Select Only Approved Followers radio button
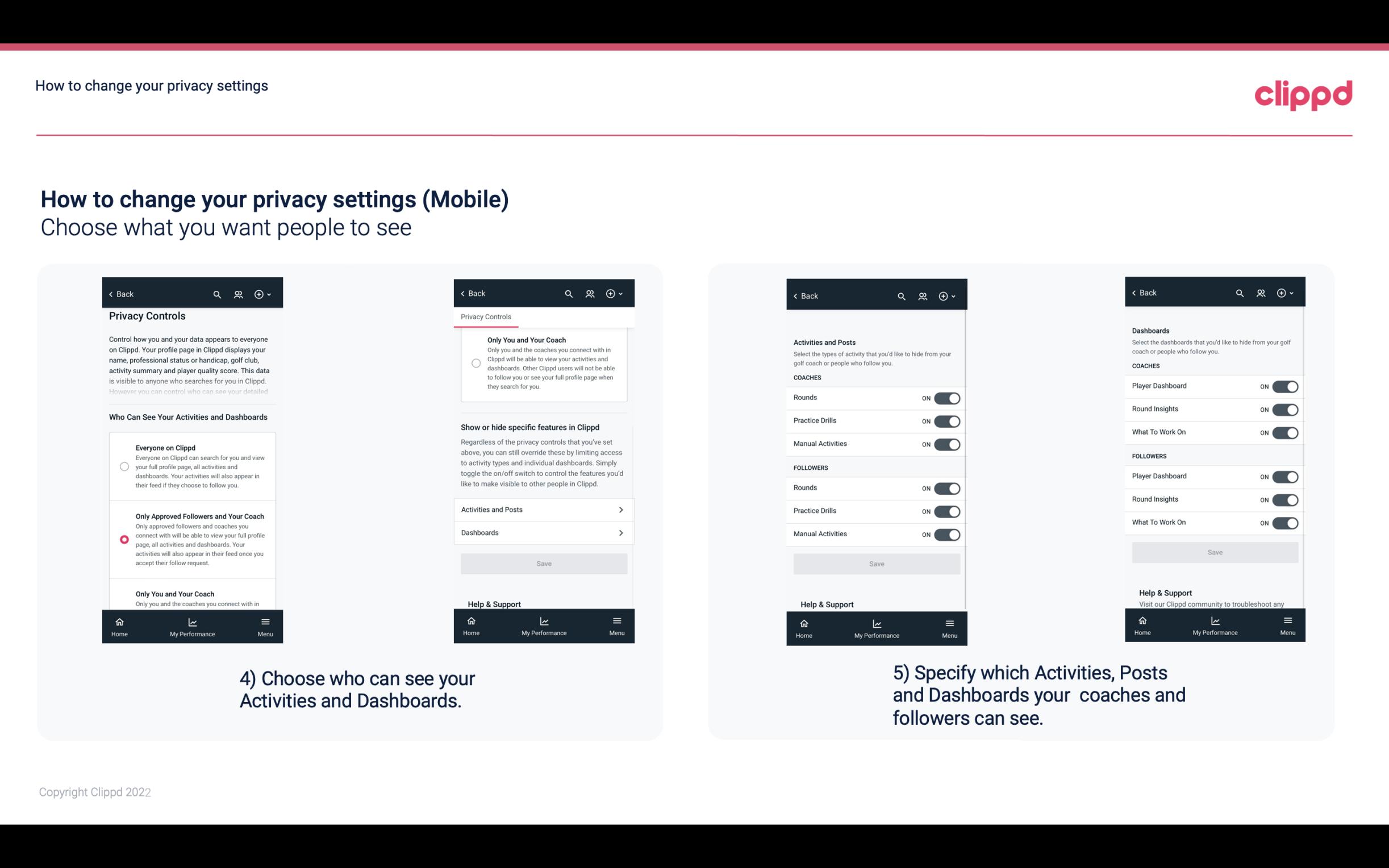 [x=123, y=539]
